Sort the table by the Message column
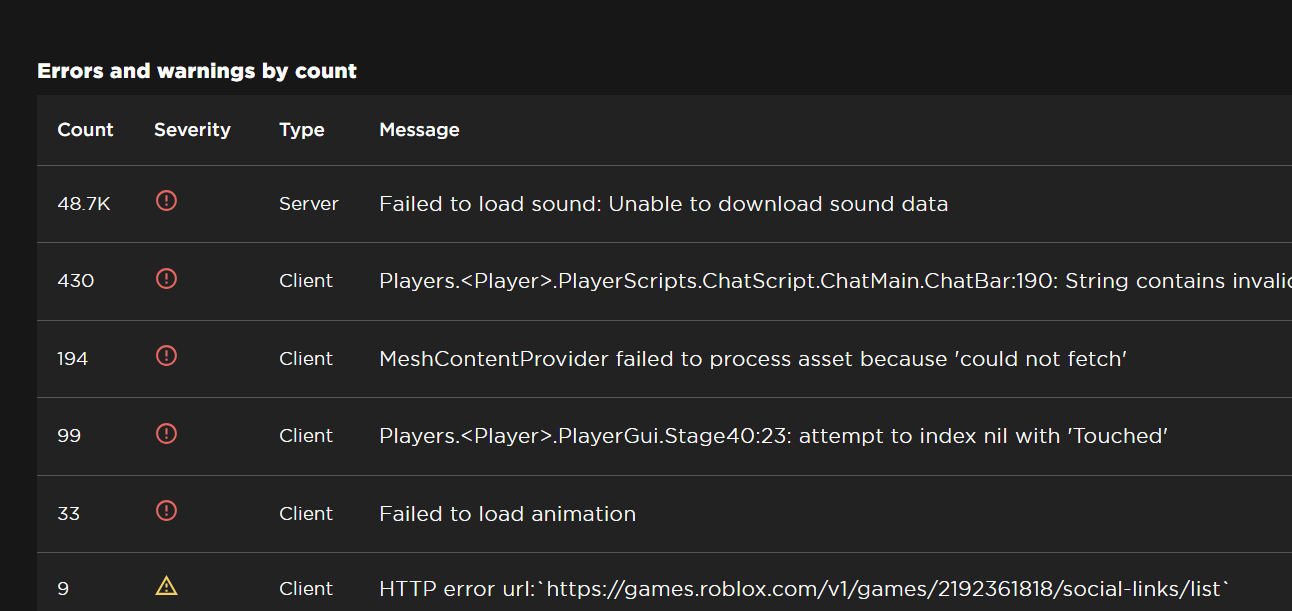This screenshot has height=611, width=1292. tap(418, 129)
